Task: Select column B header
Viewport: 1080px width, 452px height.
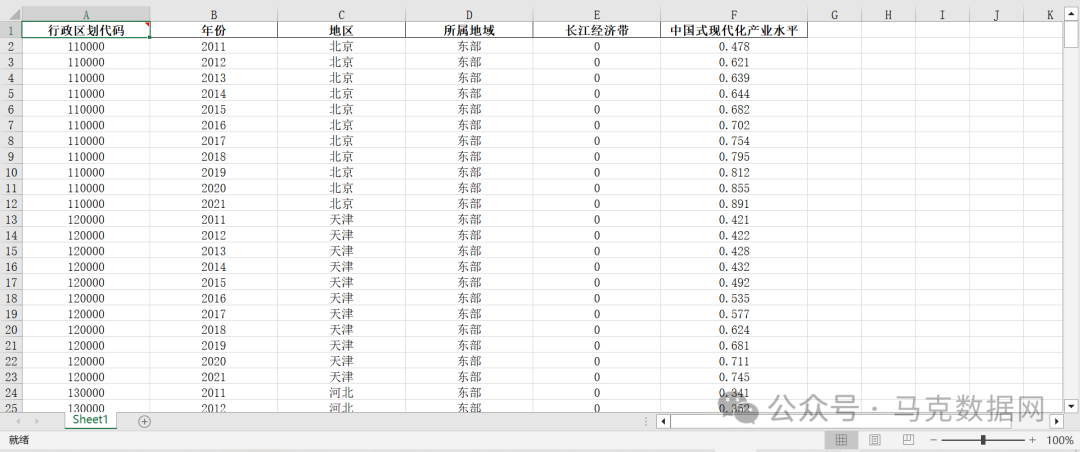Action: [214, 14]
